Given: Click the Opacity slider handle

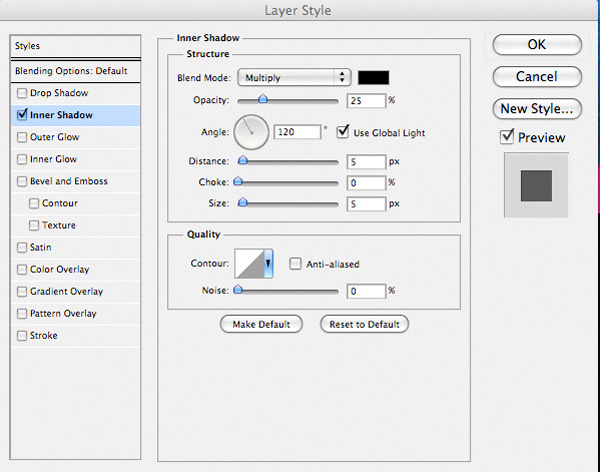Looking at the screenshot, I should (262, 99).
